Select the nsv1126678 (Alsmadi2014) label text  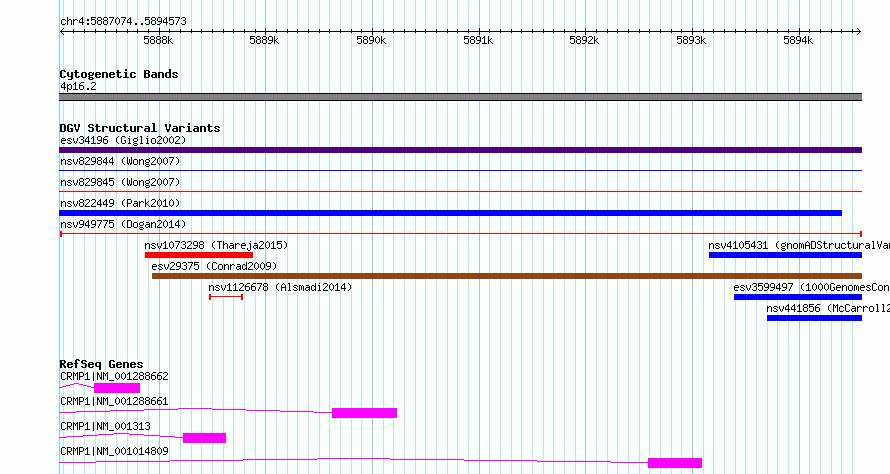pos(280,287)
